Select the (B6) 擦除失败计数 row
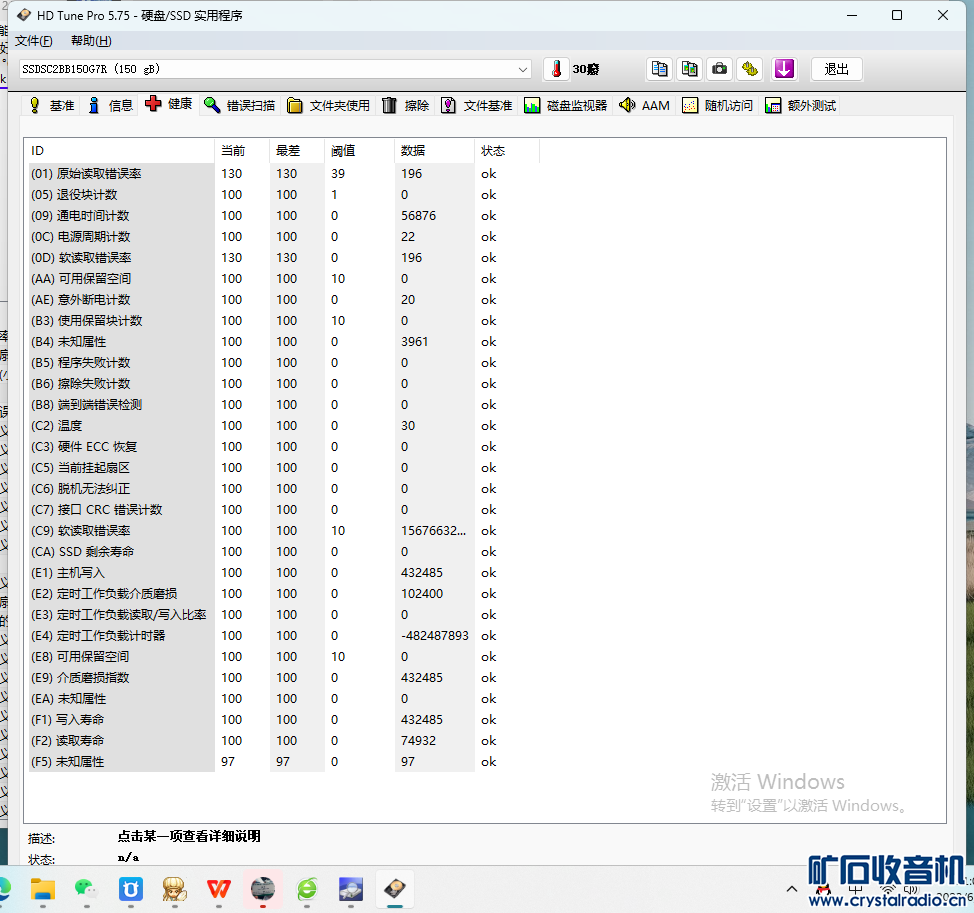This screenshot has width=974, height=913. [284, 384]
